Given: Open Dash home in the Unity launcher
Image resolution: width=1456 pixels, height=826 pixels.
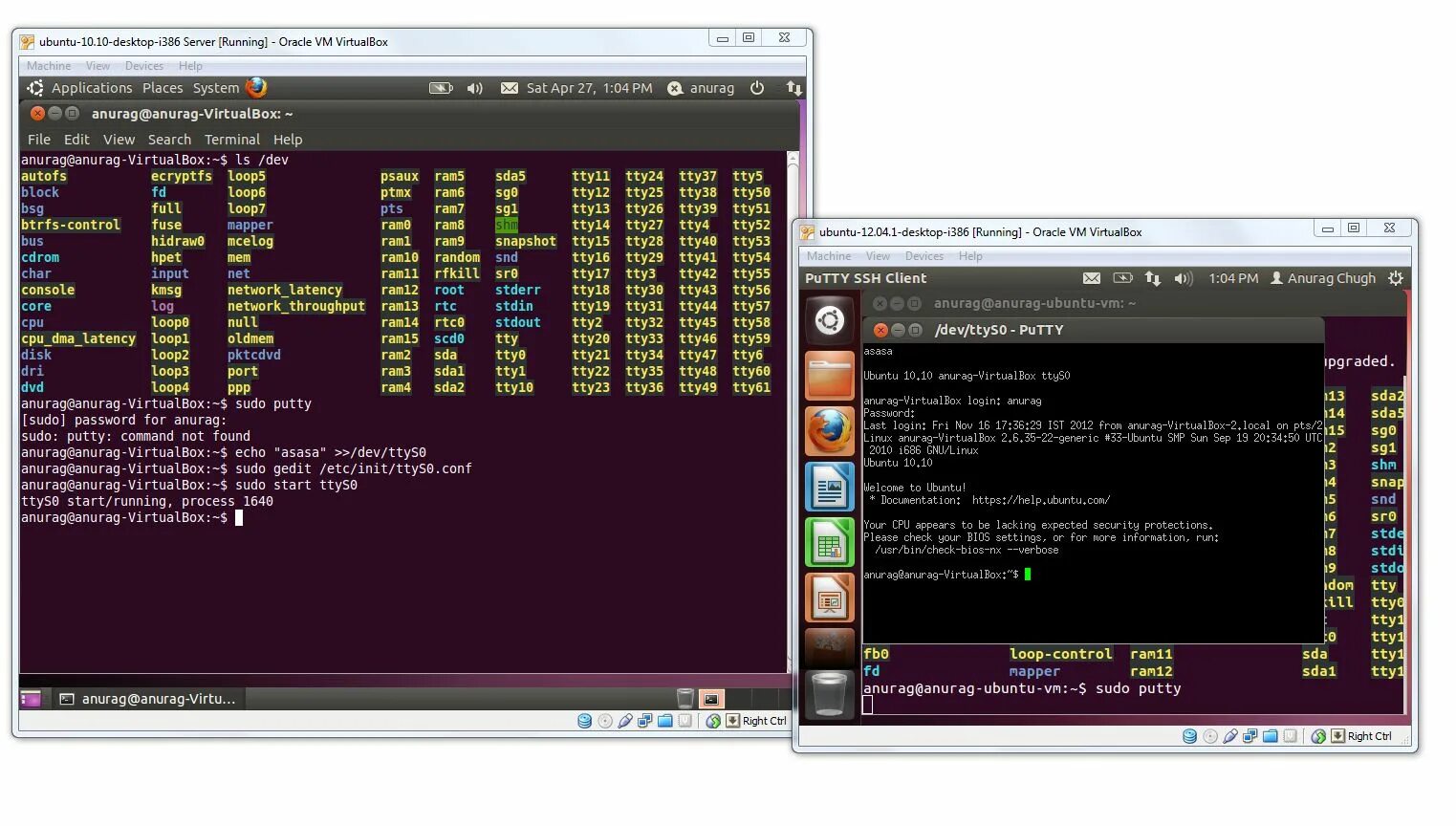Looking at the screenshot, I should tap(829, 320).
